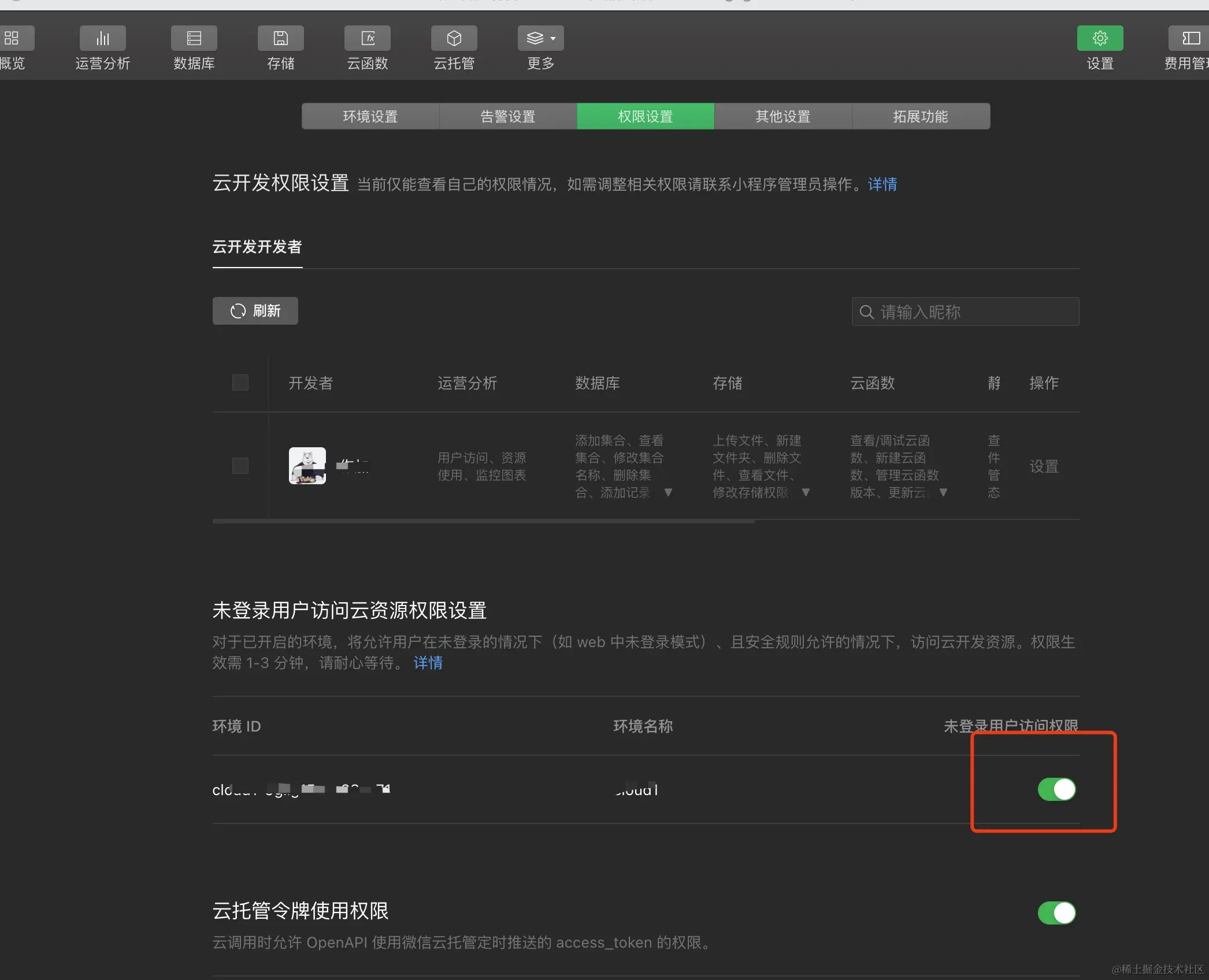Expand the 更多 layers dropdown
This screenshot has height=980, width=1209.
tap(540, 38)
